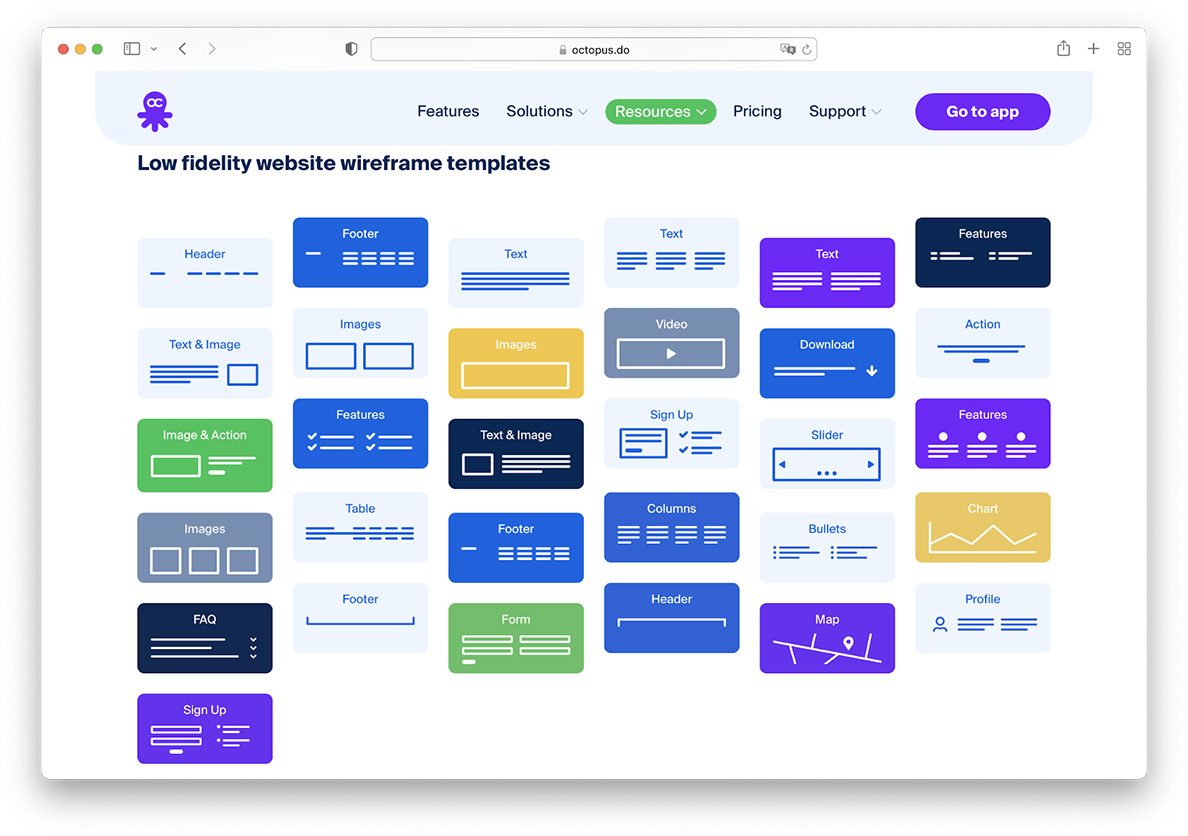This screenshot has width=1188, height=836.
Task: Open the purple Map template card
Action: tap(827, 638)
